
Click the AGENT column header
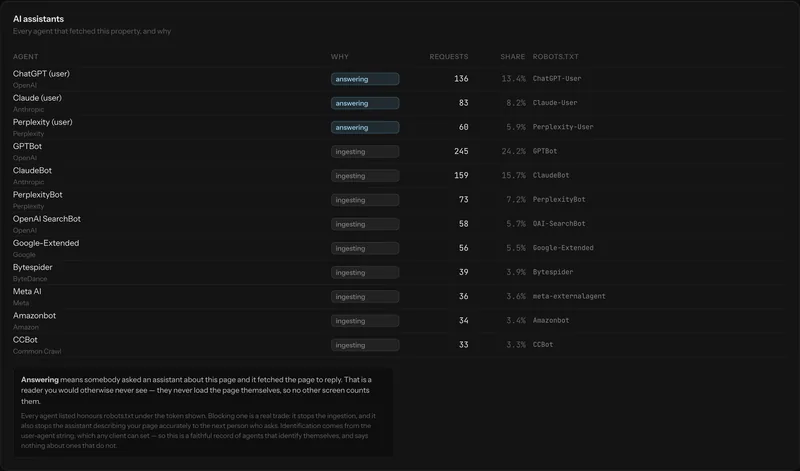[x=26, y=57]
